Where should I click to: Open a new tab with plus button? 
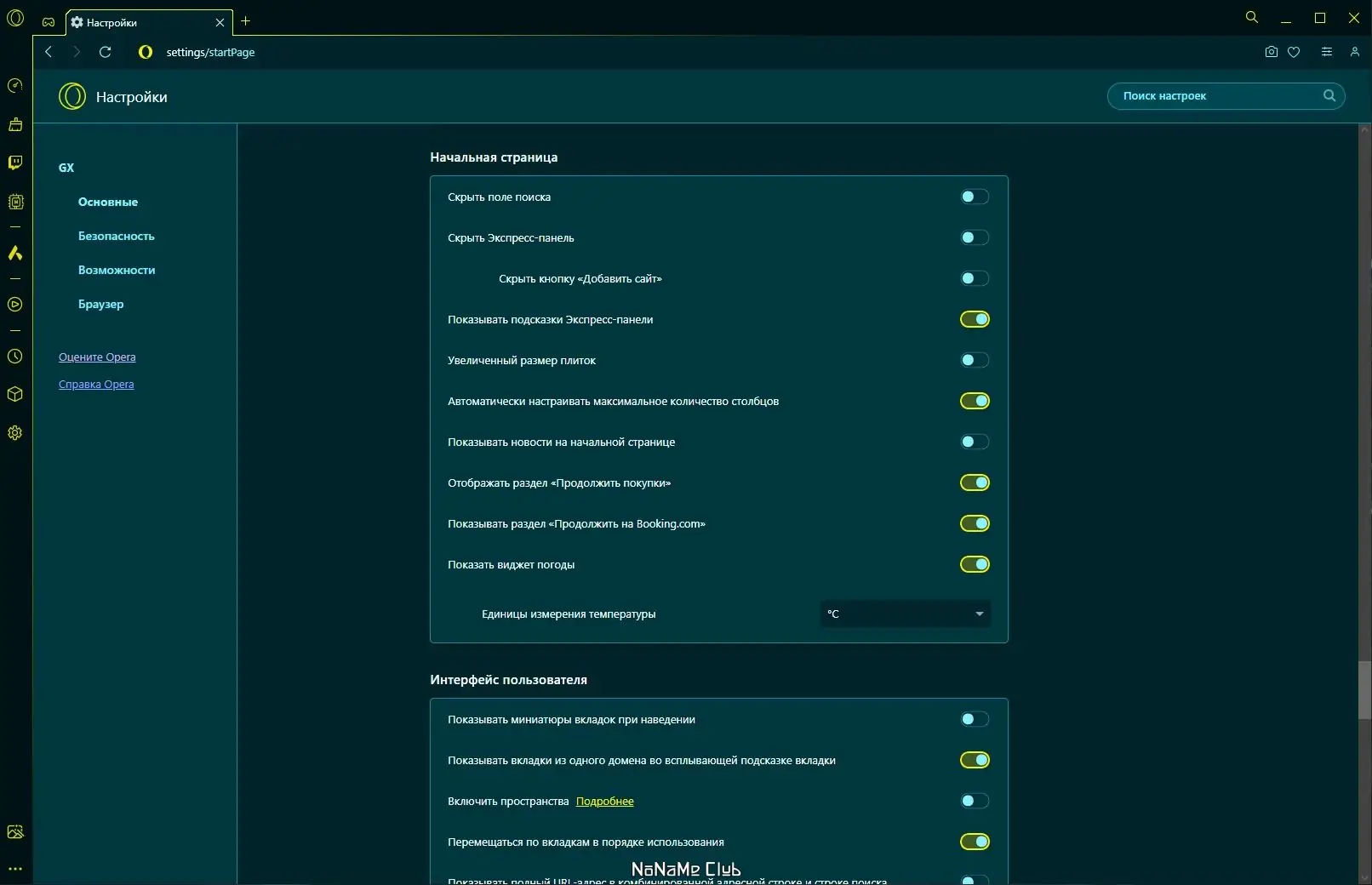(245, 21)
